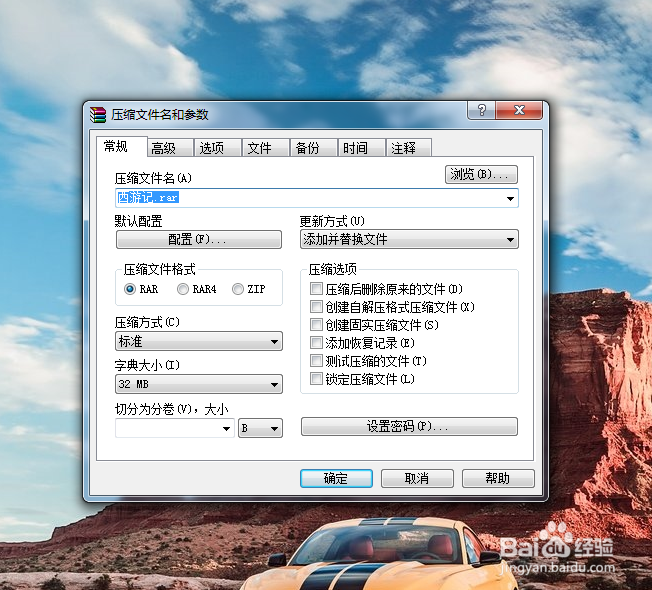This screenshot has height=590, width=652.
Task: Click the split volume size combo box
Action: click(175, 428)
